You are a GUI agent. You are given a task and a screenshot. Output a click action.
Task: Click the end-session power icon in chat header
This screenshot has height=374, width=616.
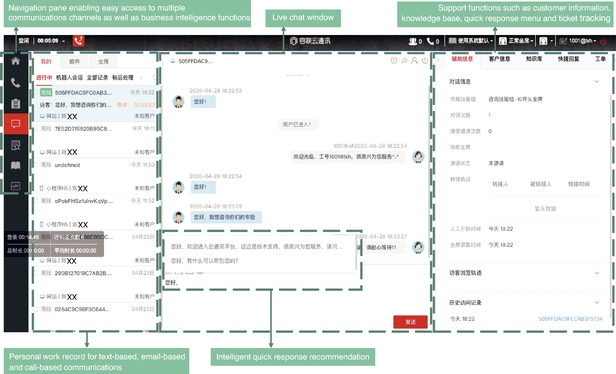pyautogui.click(x=425, y=60)
